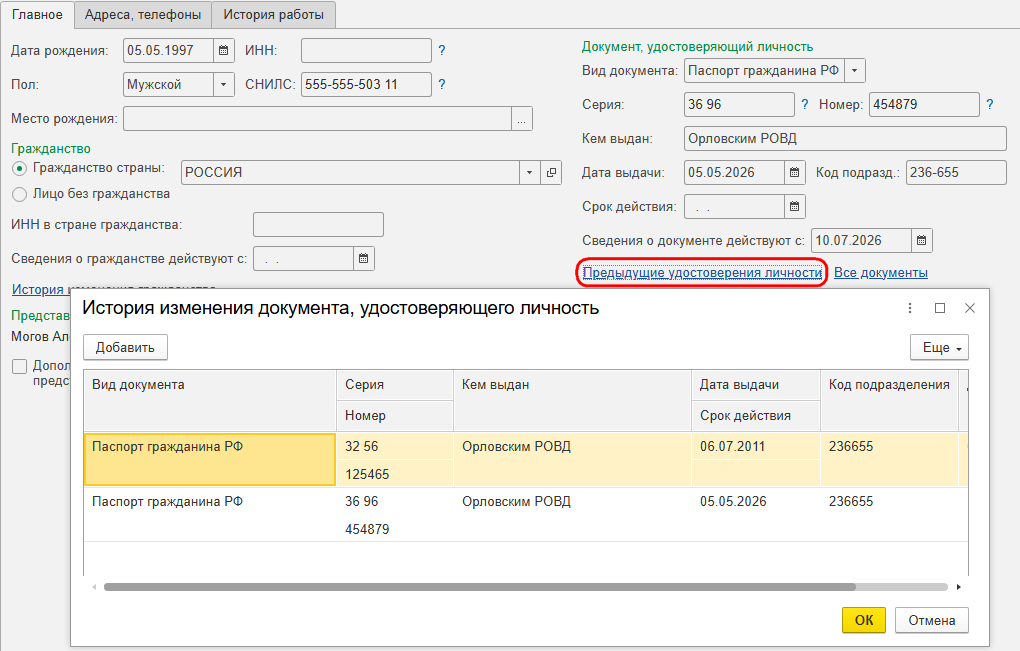Viewport: 1020px width, 651px height.
Task: Click the scrollbar's left arrow in the dialog
Action: click(x=94, y=587)
